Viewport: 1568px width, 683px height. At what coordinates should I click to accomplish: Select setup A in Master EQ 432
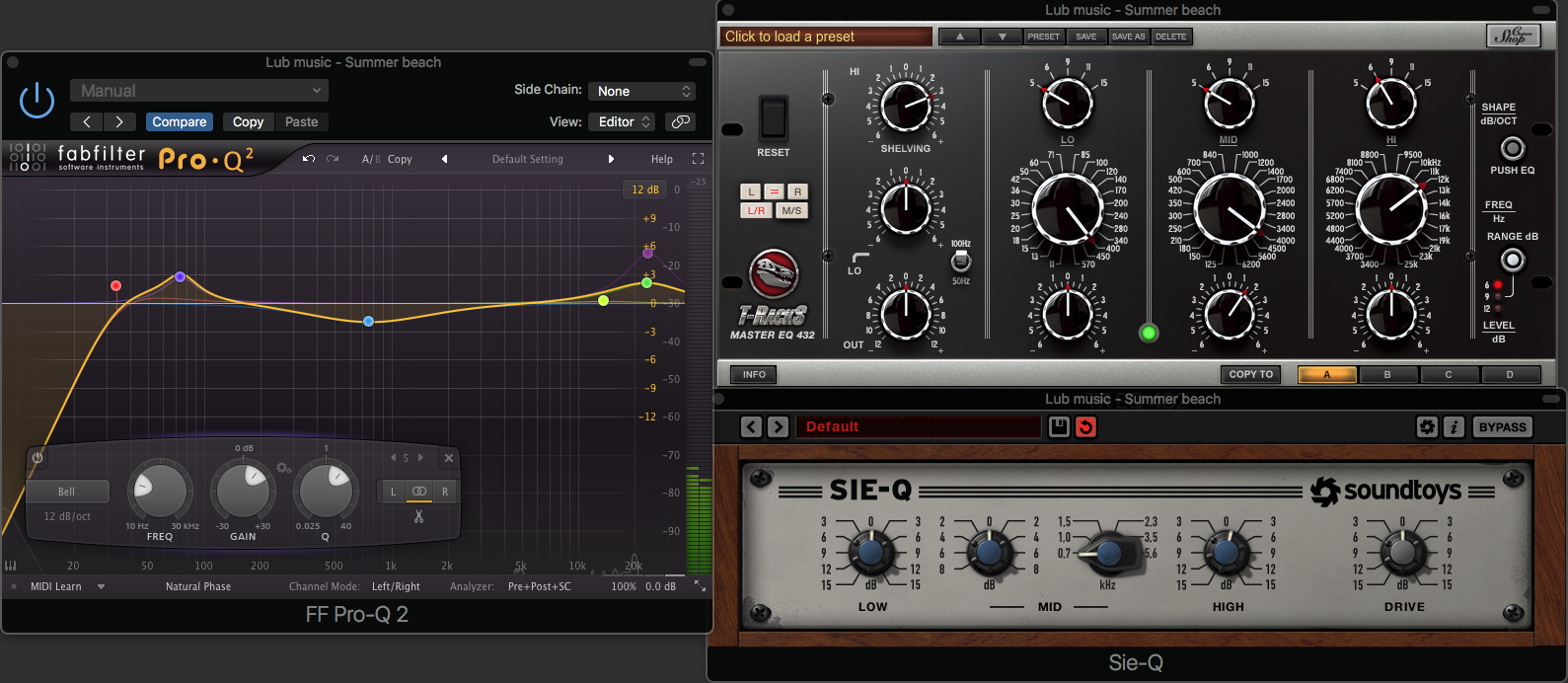point(1327,374)
